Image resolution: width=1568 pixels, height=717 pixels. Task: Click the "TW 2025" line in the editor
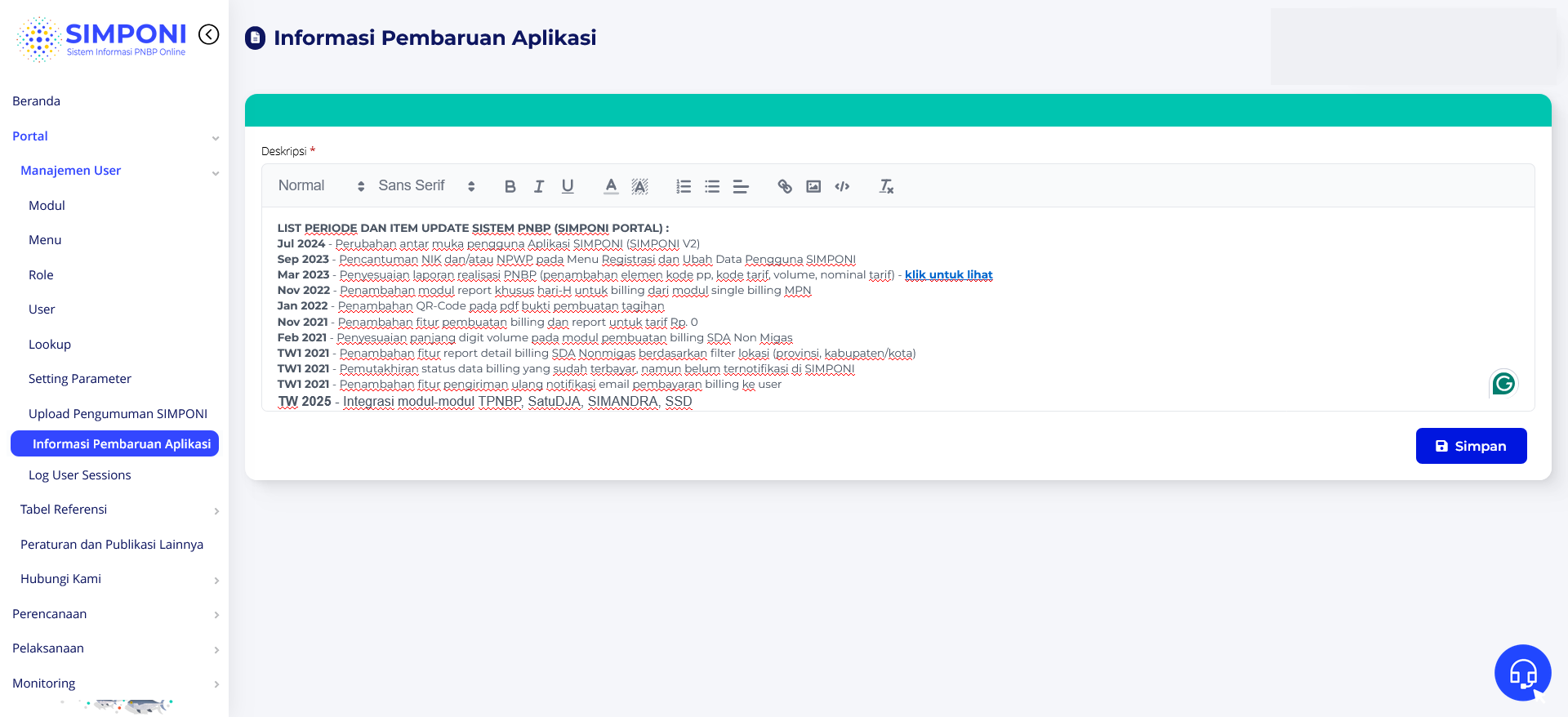pyautogui.click(x=485, y=402)
